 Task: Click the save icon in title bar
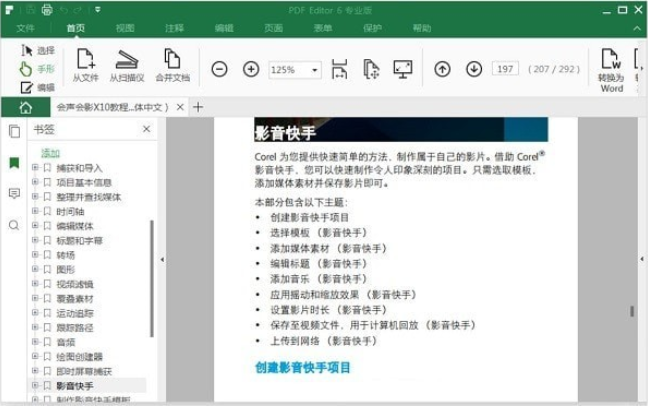30,10
